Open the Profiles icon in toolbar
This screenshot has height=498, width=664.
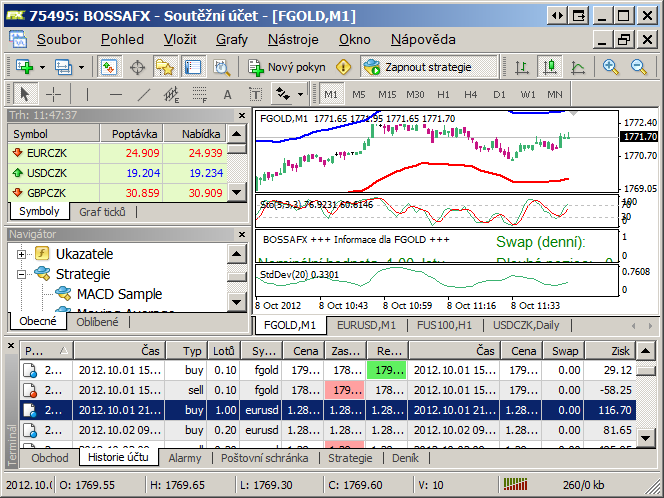(63, 67)
